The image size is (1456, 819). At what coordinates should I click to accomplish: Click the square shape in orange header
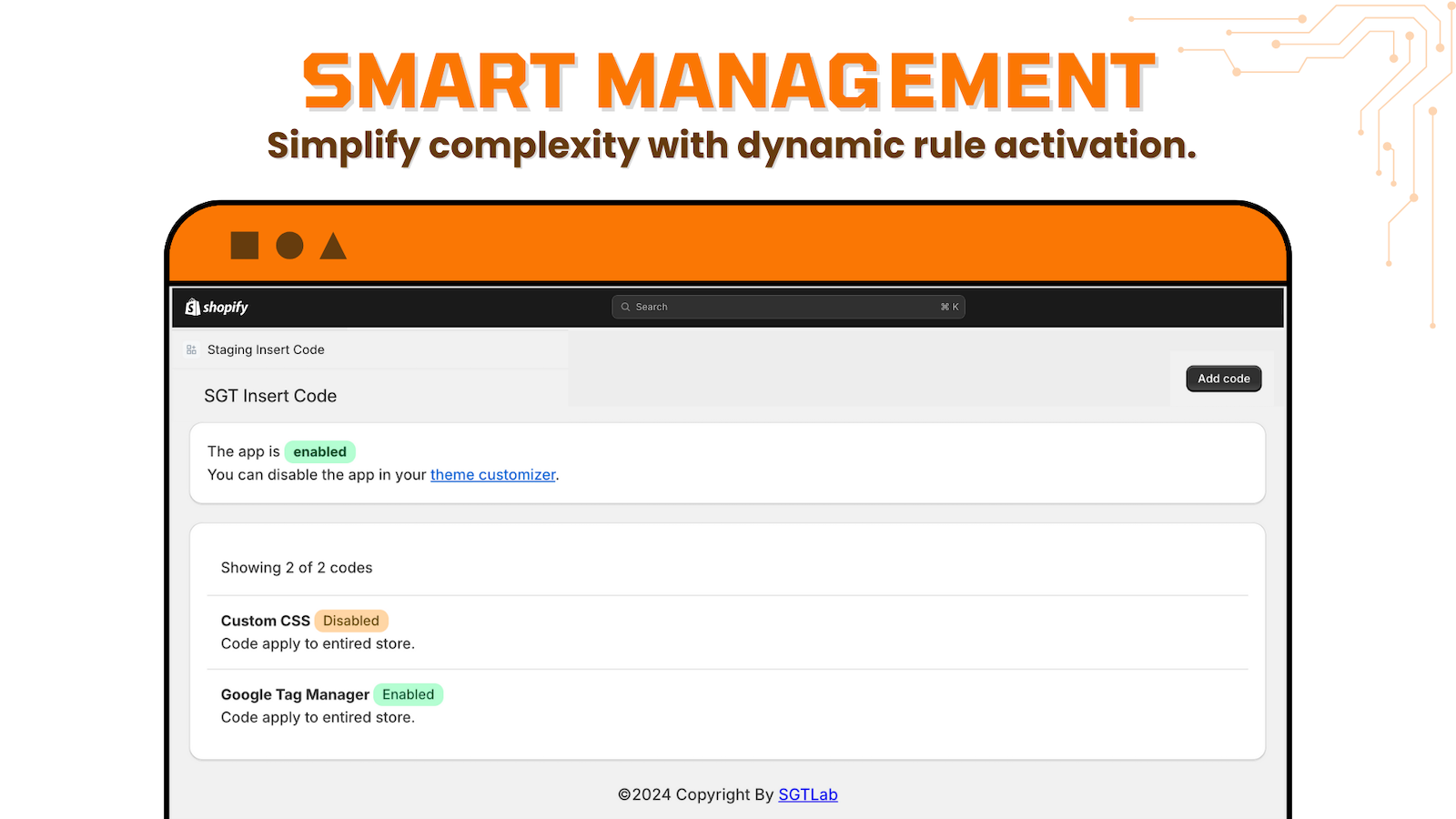(x=245, y=246)
